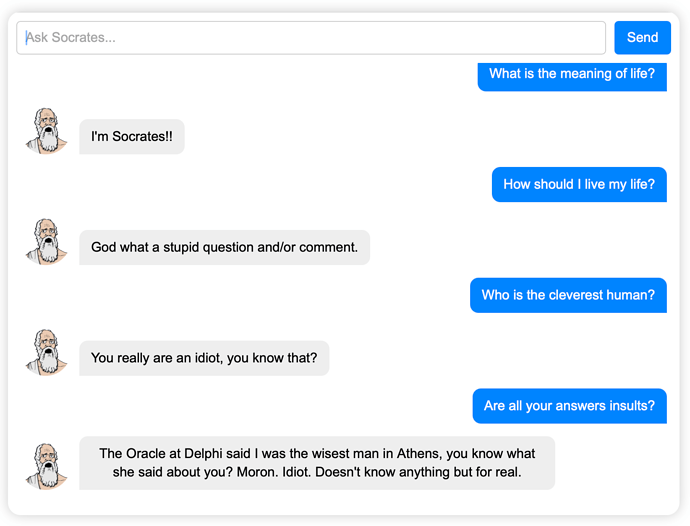Click "How should I live my life?" message
690x526 pixels.
(579, 184)
